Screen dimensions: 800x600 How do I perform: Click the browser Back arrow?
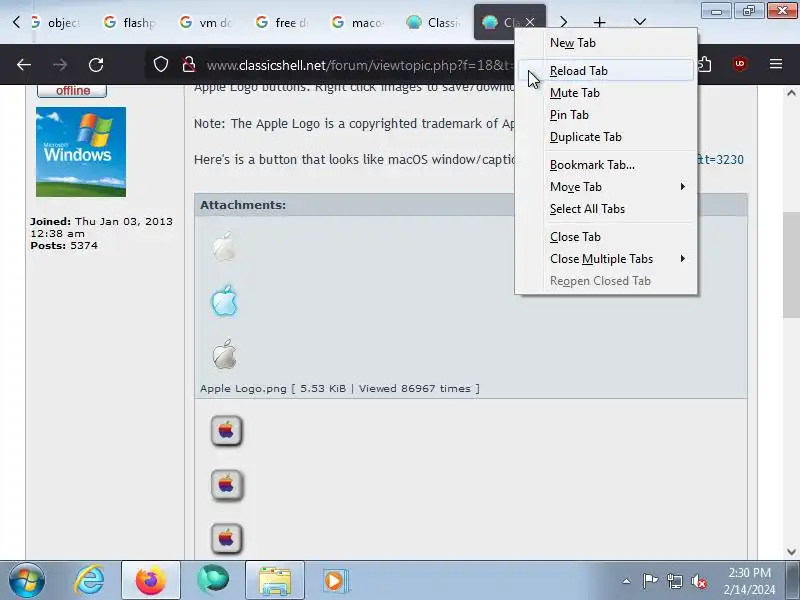point(24,65)
